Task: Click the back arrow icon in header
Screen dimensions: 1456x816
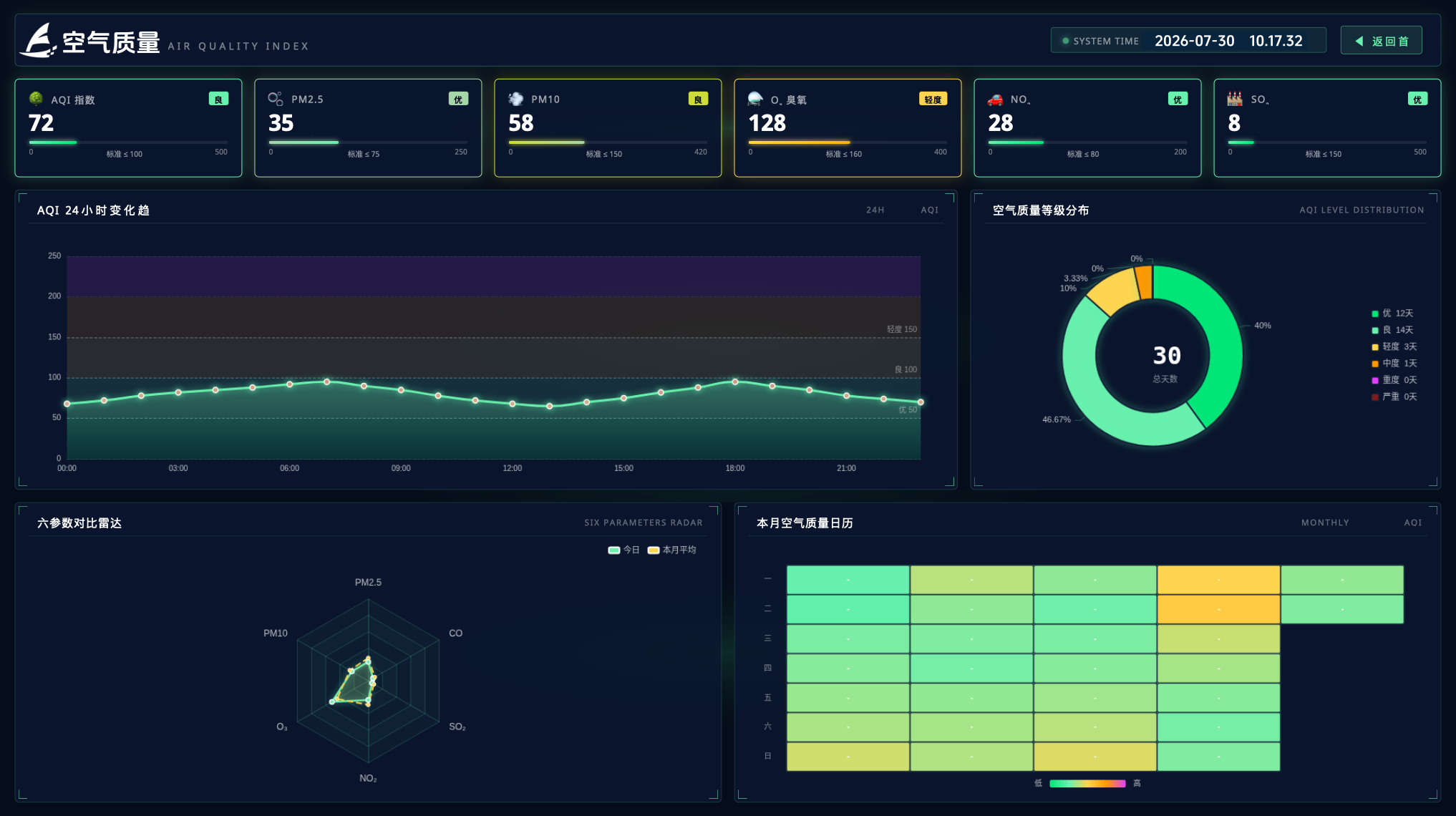Action: coord(1359,41)
